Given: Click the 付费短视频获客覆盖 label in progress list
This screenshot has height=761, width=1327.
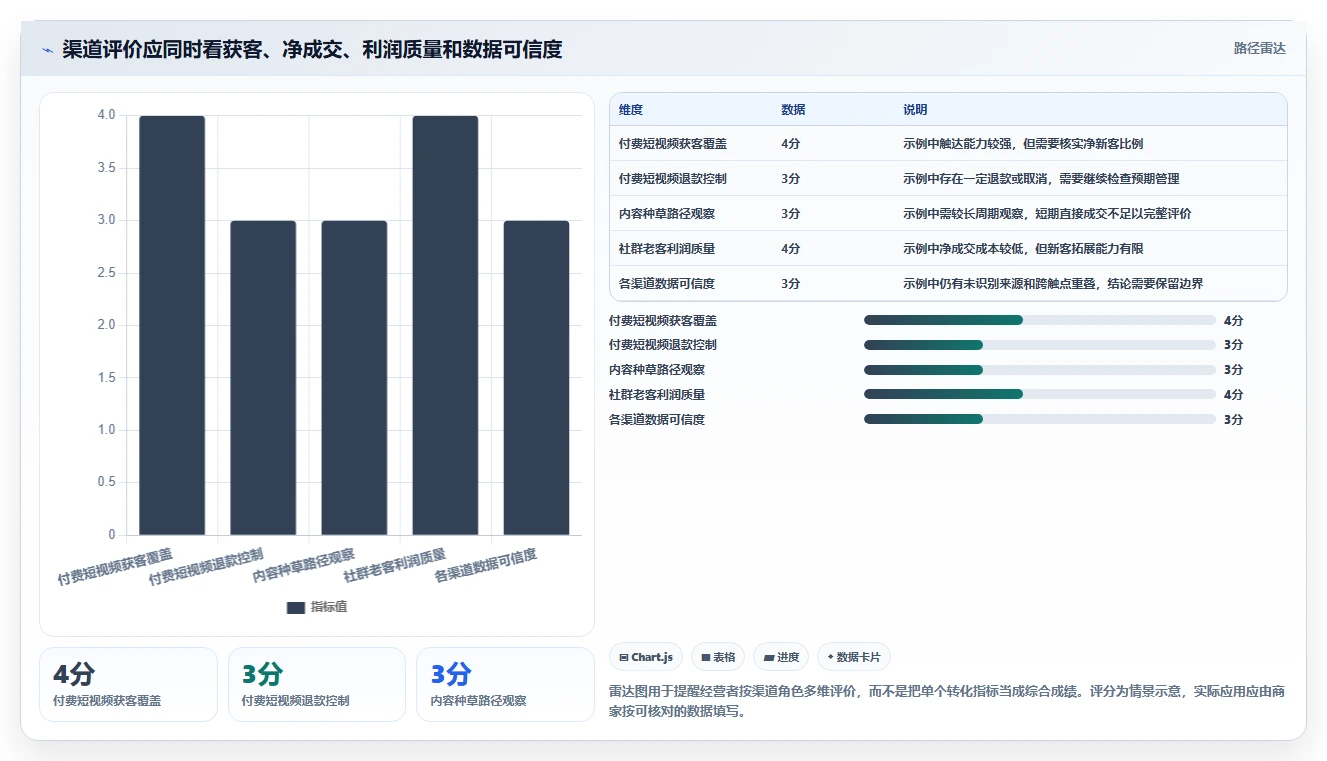Looking at the screenshot, I should pyautogui.click(x=663, y=320).
